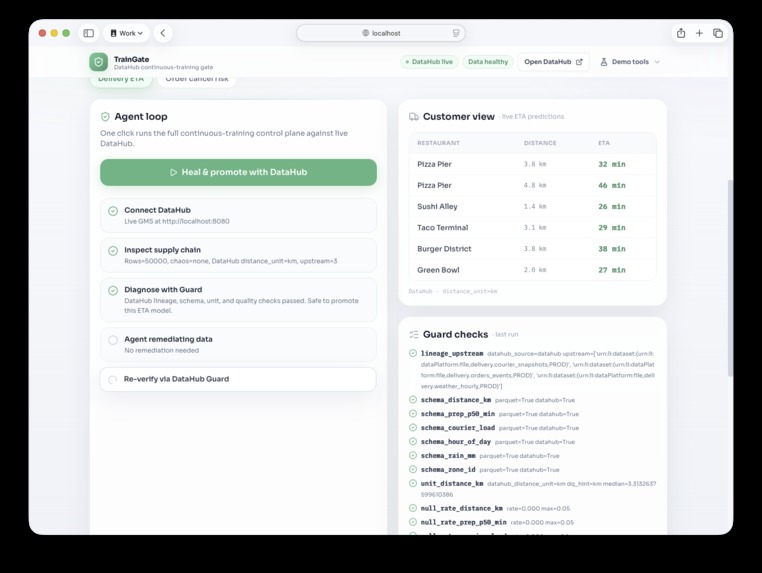
Task: Click the Agent remediating data step title
Action: coord(168,339)
